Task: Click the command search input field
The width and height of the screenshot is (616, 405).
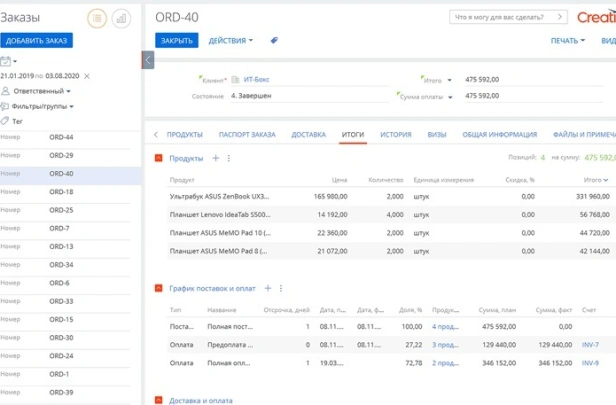Action: (x=505, y=17)
